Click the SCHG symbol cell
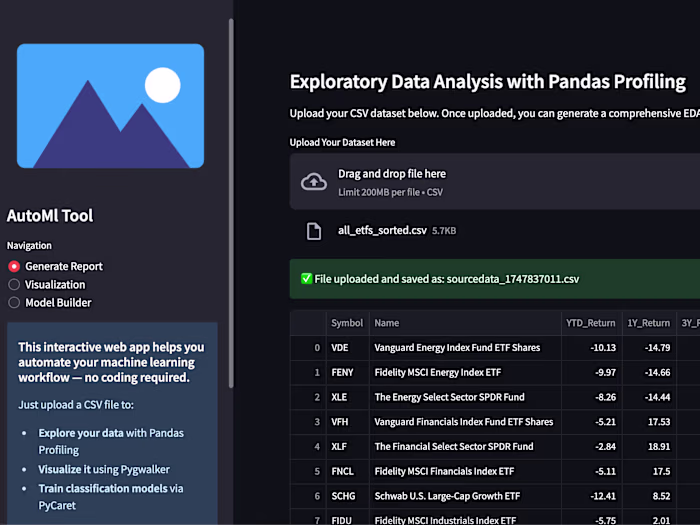700x525 pixels. [347, 496]
